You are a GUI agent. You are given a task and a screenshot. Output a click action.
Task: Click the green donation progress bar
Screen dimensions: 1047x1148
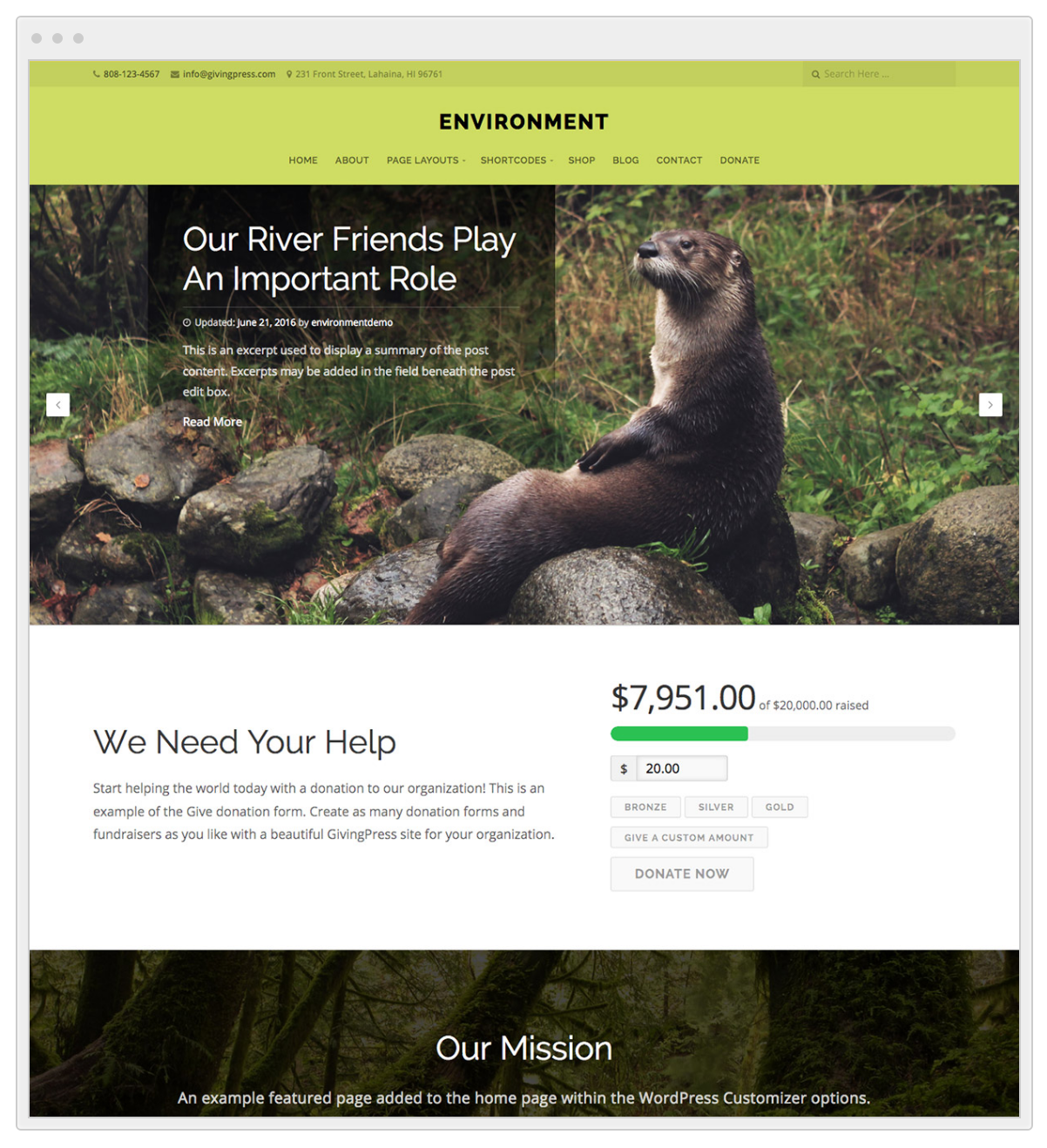click(x=679, y=733)
